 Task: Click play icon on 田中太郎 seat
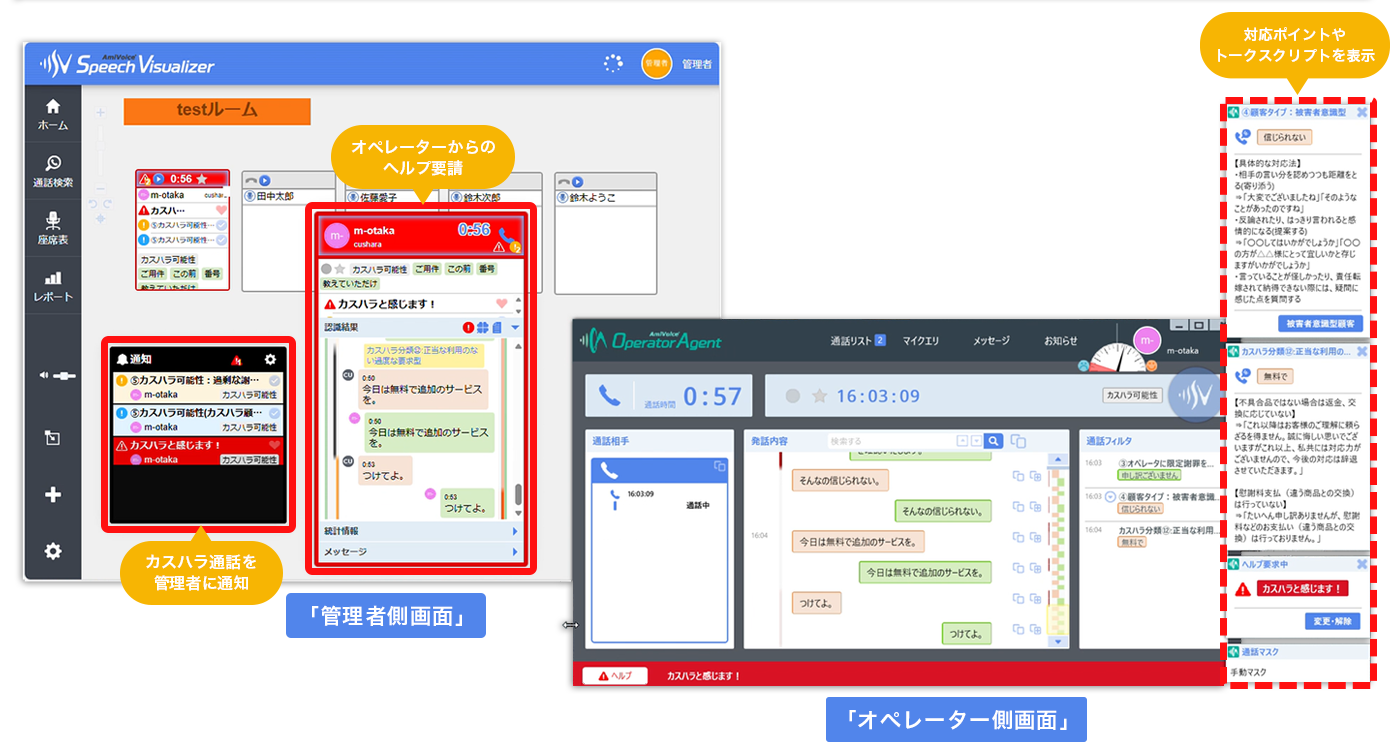coord(264,181)
